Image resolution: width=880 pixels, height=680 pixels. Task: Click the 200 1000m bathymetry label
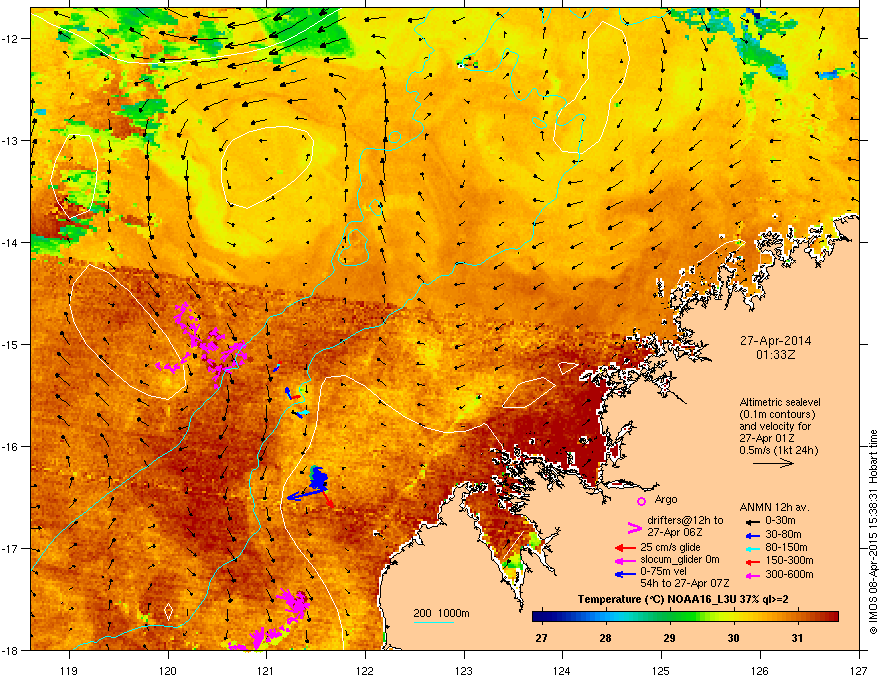pos(441,613)
